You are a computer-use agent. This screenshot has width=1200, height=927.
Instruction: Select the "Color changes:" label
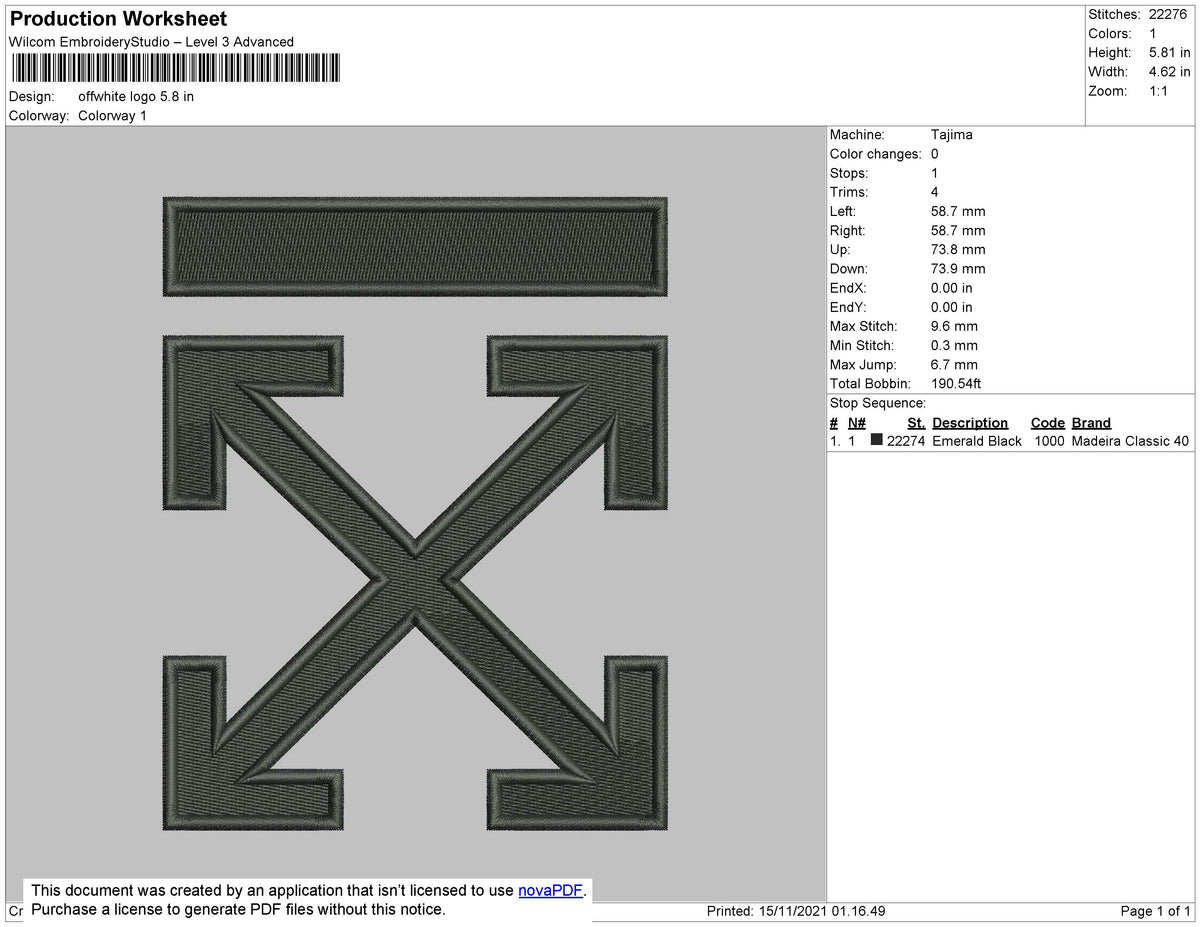click(875, 154)
